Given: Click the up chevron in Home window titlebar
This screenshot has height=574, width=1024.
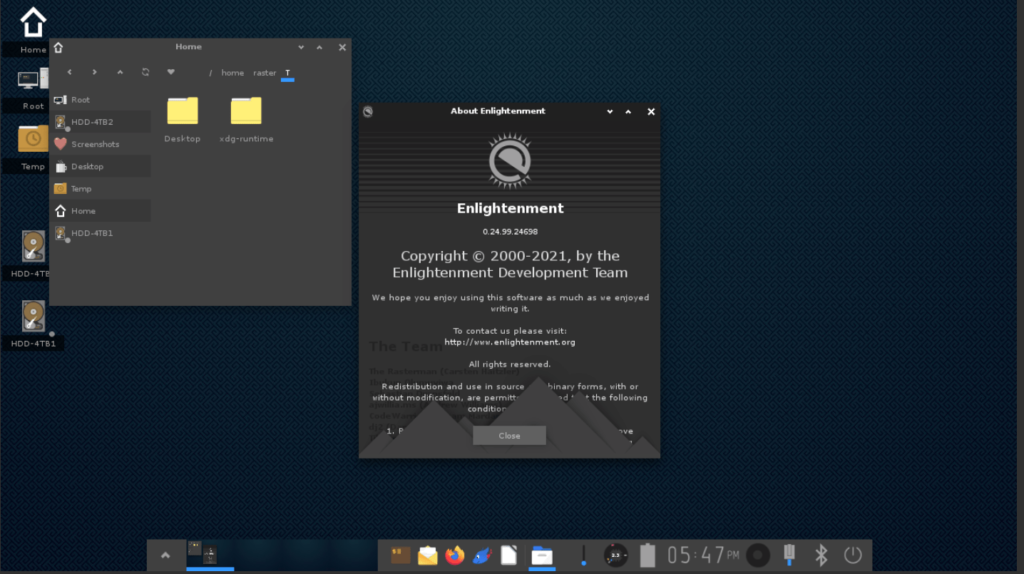Looking at the screenshot, I should pyautogui.click(x=319, y=47).
